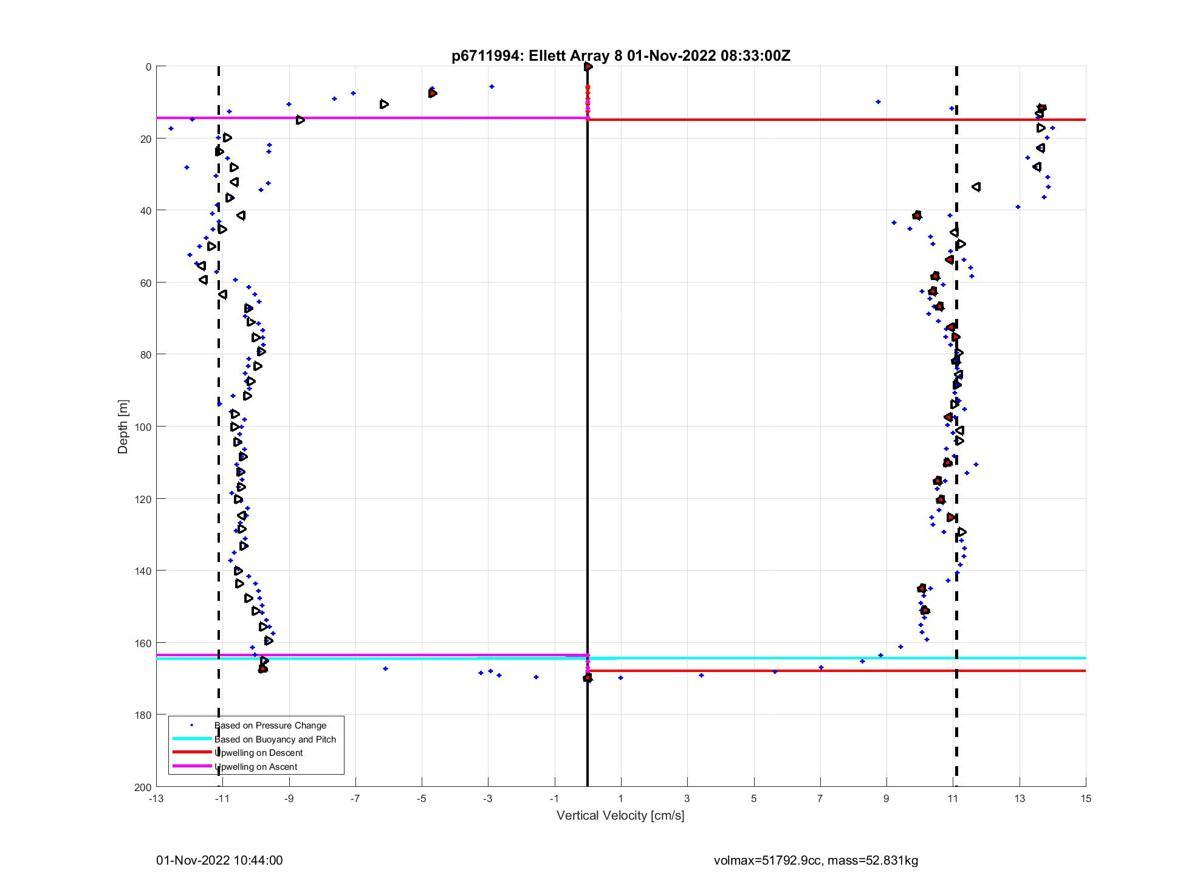Click x-axis tick label '3'
Image resolution: width=1200 pixels, height=885 pixels.
pos(687,798)
